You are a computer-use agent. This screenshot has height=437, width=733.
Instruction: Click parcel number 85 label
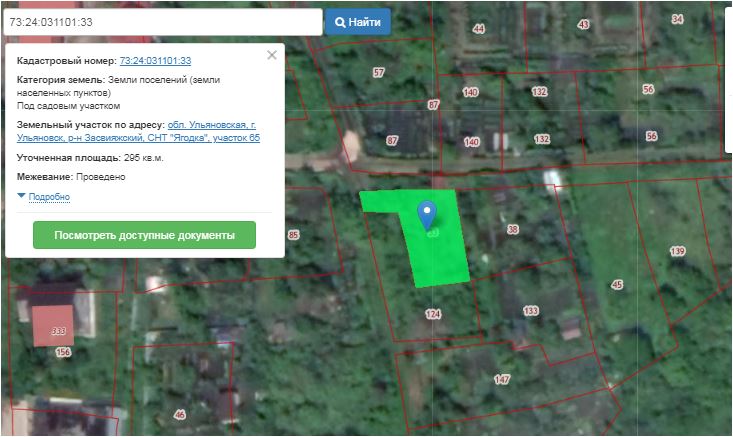pos(293,235)
